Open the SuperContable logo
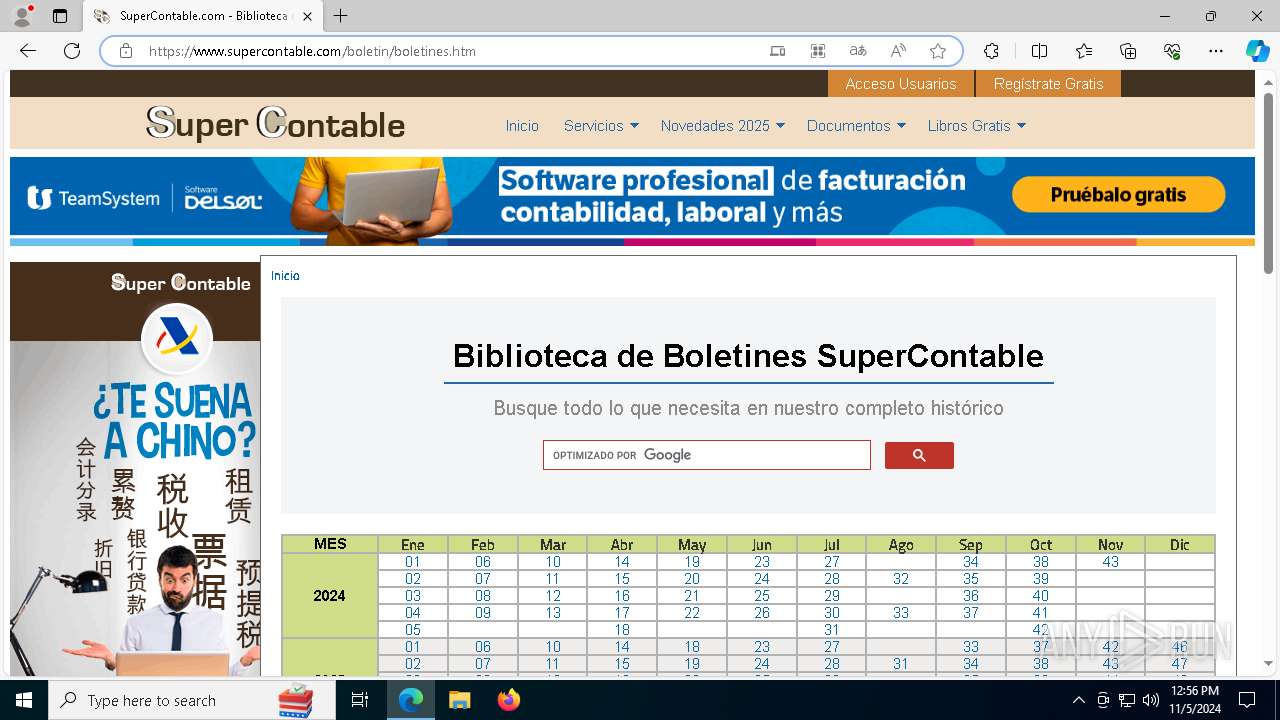Viewport: 1280px width, 720px height. (275, 124)
